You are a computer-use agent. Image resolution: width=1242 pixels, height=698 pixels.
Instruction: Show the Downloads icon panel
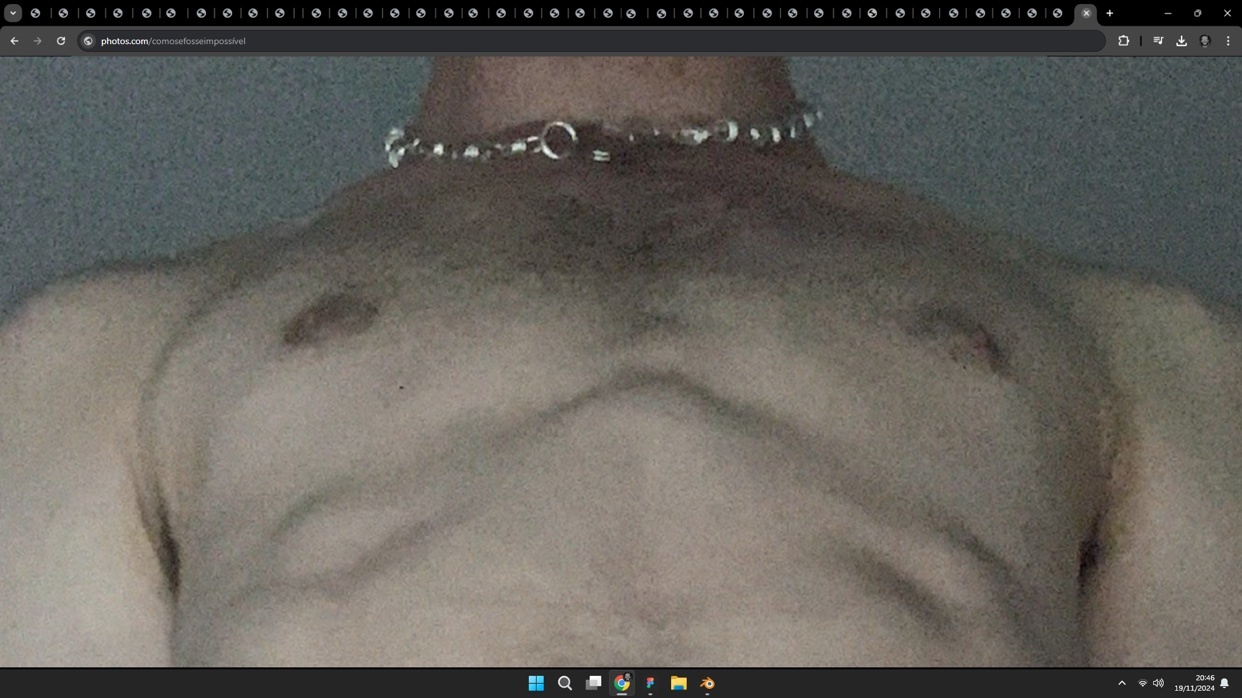pos(1181,41)
